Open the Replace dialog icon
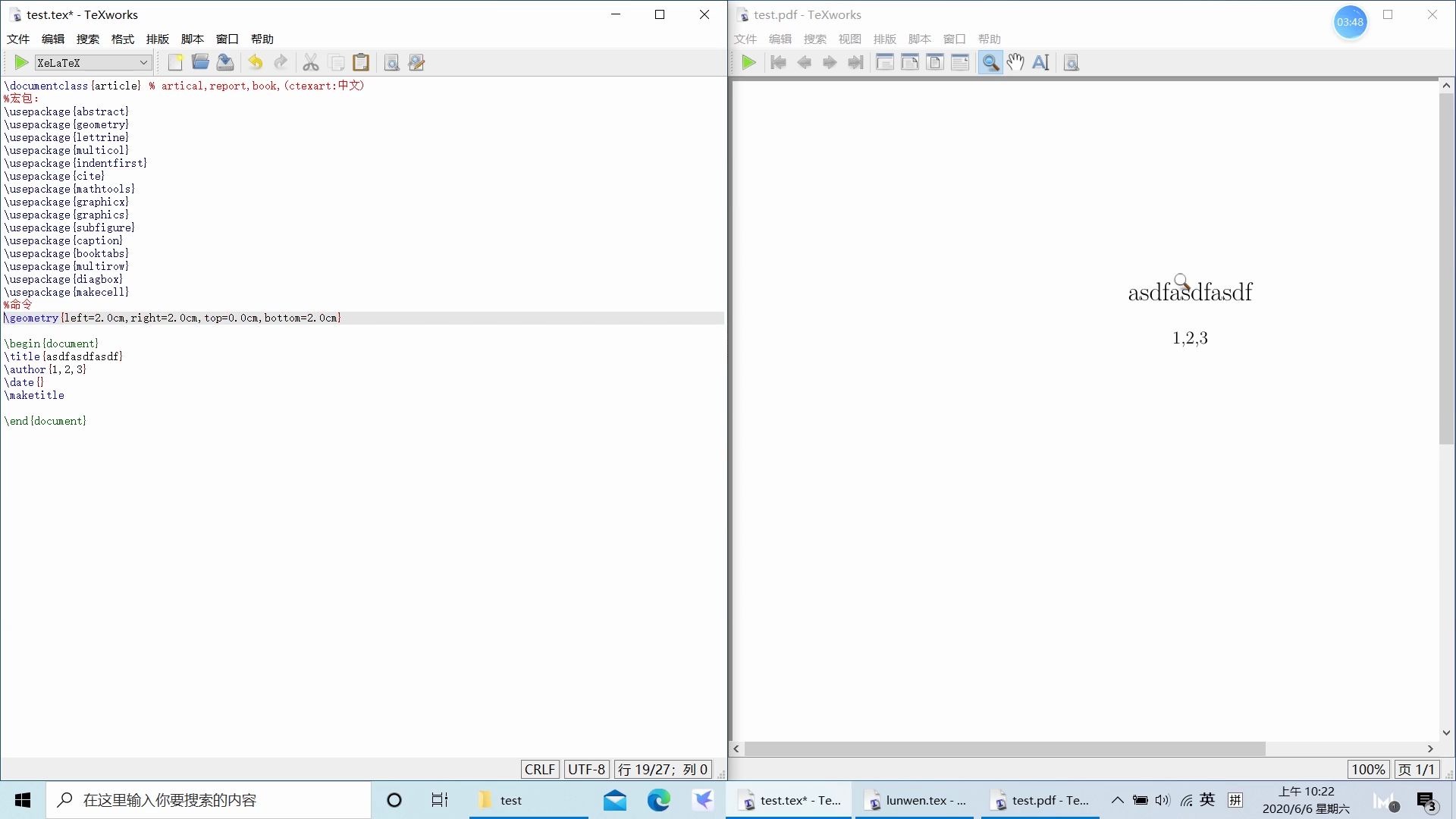This screenshot has height=819, width=1456. click(x=416, y=63)
